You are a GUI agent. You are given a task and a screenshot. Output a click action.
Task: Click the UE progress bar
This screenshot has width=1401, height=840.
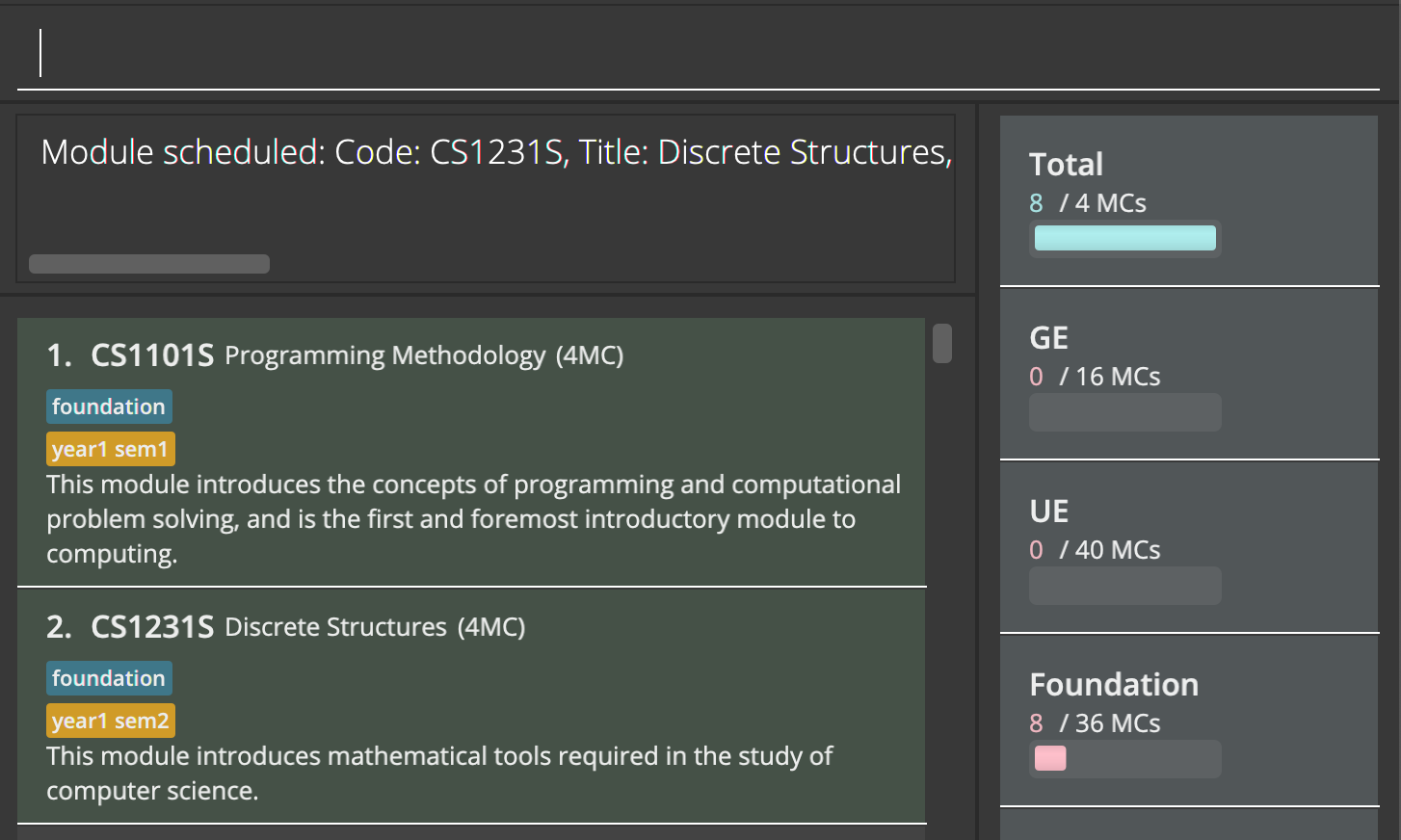click(1125, 586)
